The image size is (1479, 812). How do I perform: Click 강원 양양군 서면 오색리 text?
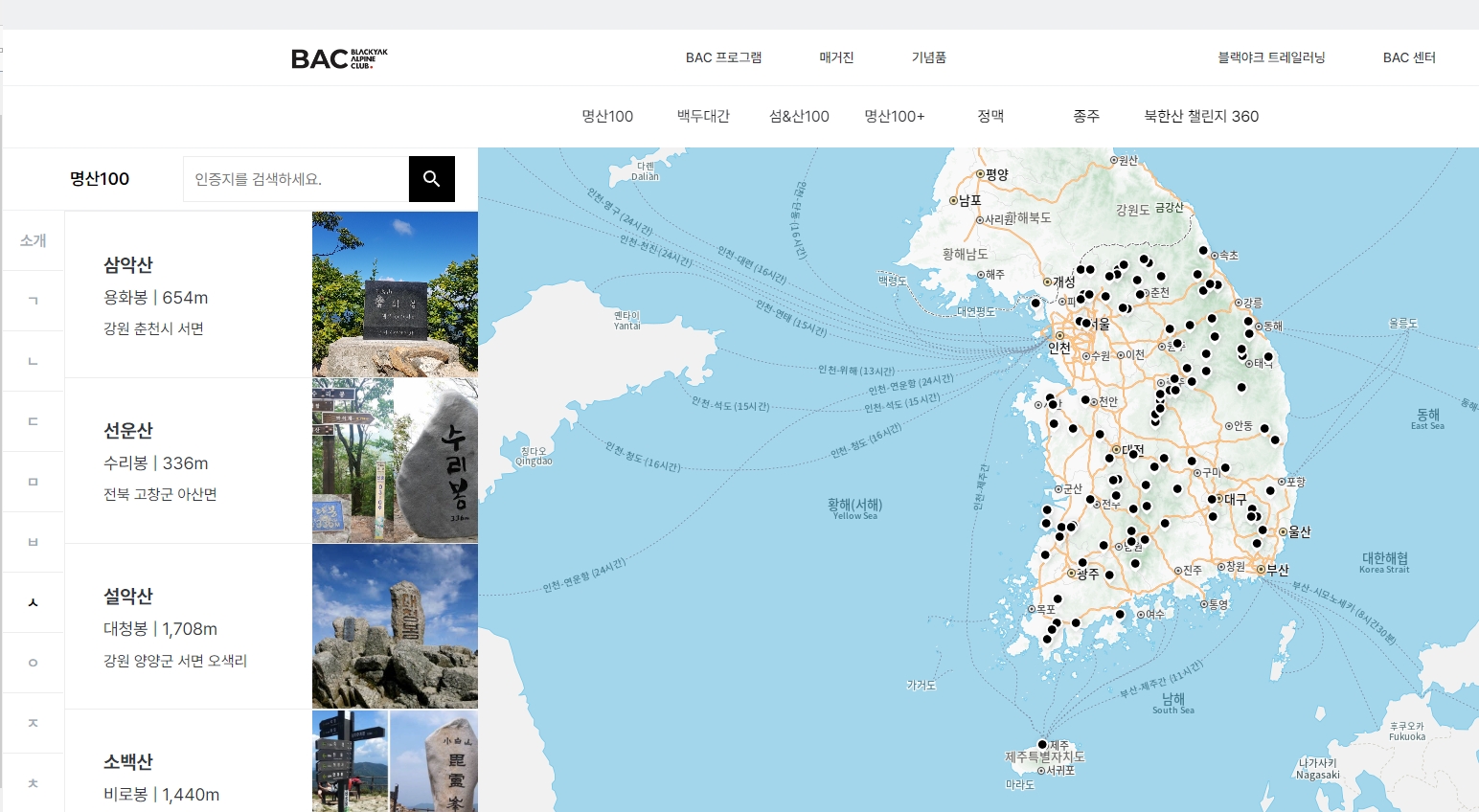[175, 661]
